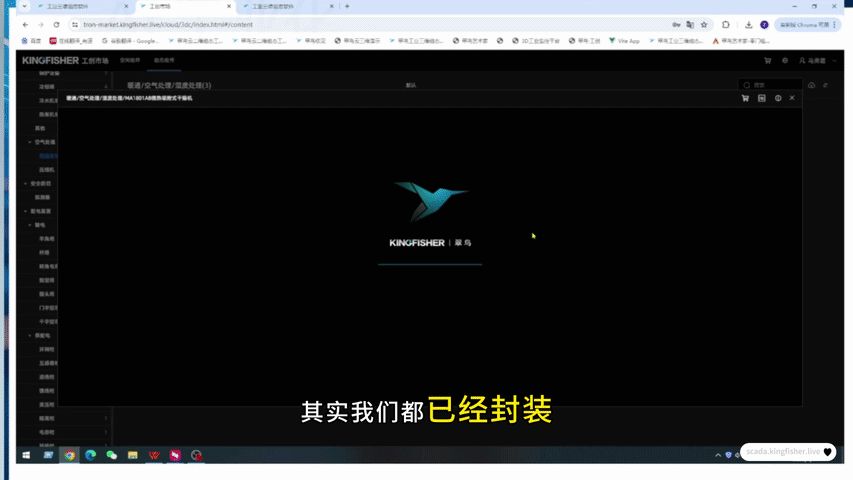Image resolution: width=853 pixels, height=480 pixels.
Task: Click the swap icon right of cloud upload
Action: [826, 85]
